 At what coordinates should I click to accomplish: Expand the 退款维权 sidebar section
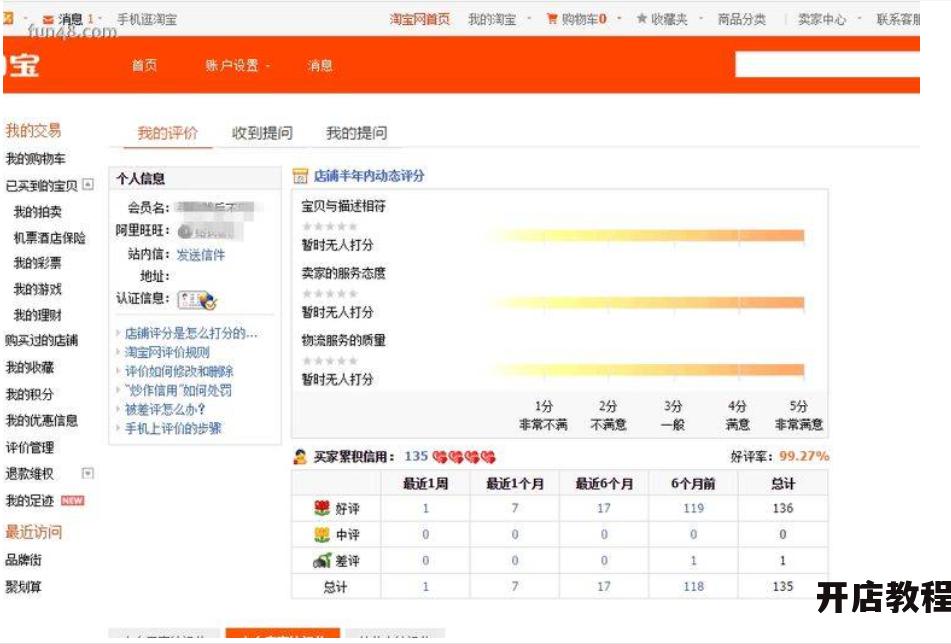click(88, 473)
